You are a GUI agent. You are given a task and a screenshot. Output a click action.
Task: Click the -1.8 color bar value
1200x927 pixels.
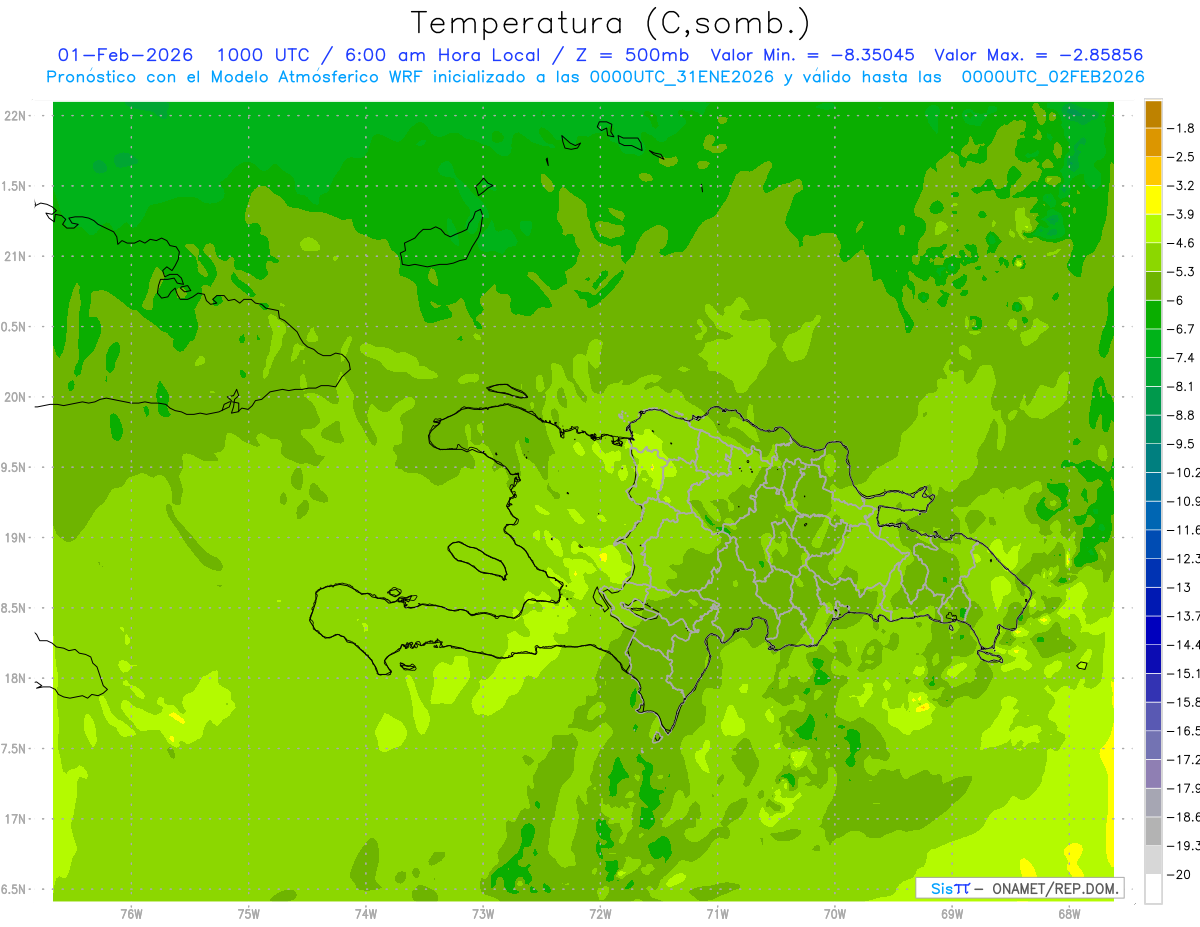(x=1182, y=128)
